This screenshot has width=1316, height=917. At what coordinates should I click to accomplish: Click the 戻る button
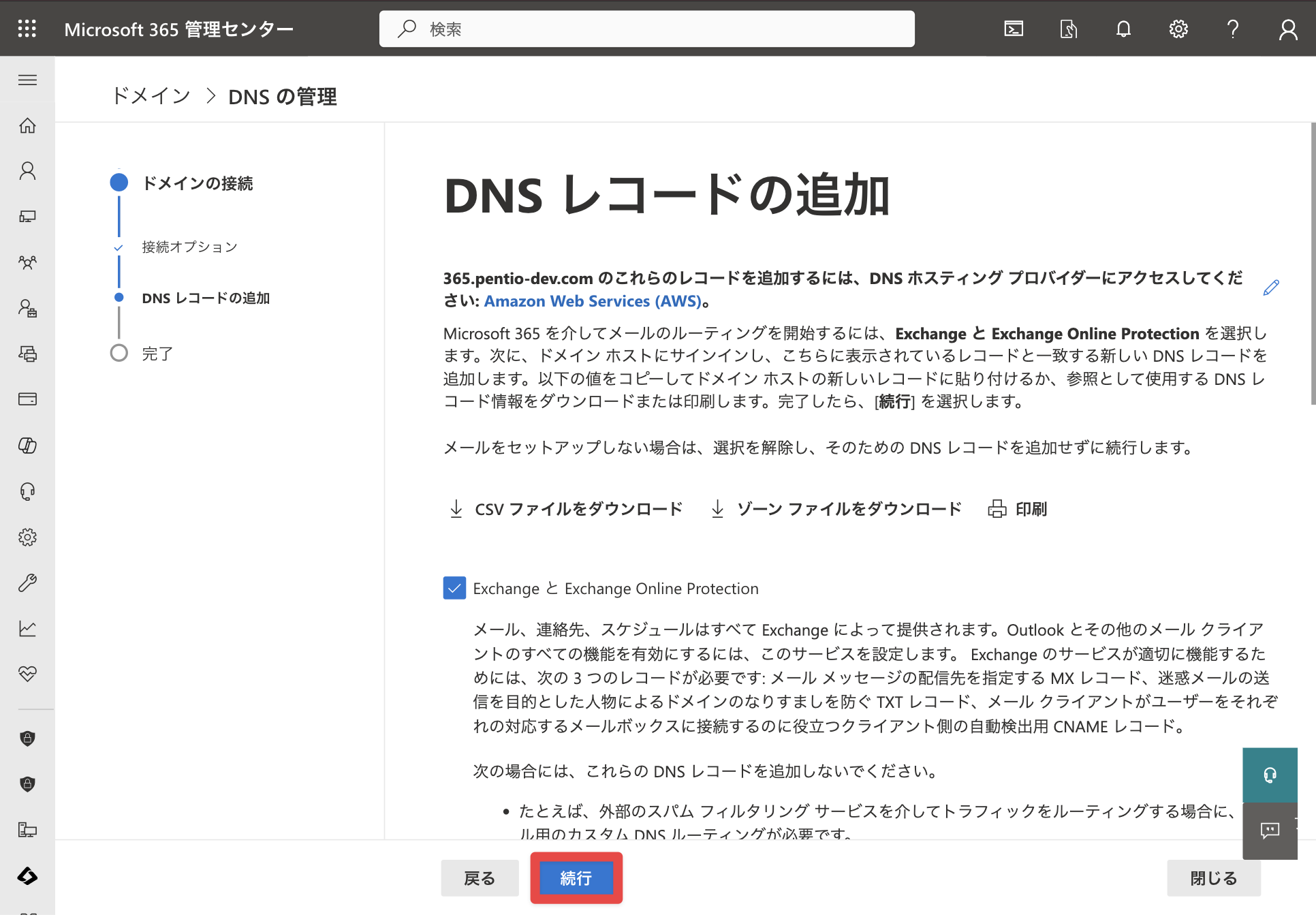480,878
